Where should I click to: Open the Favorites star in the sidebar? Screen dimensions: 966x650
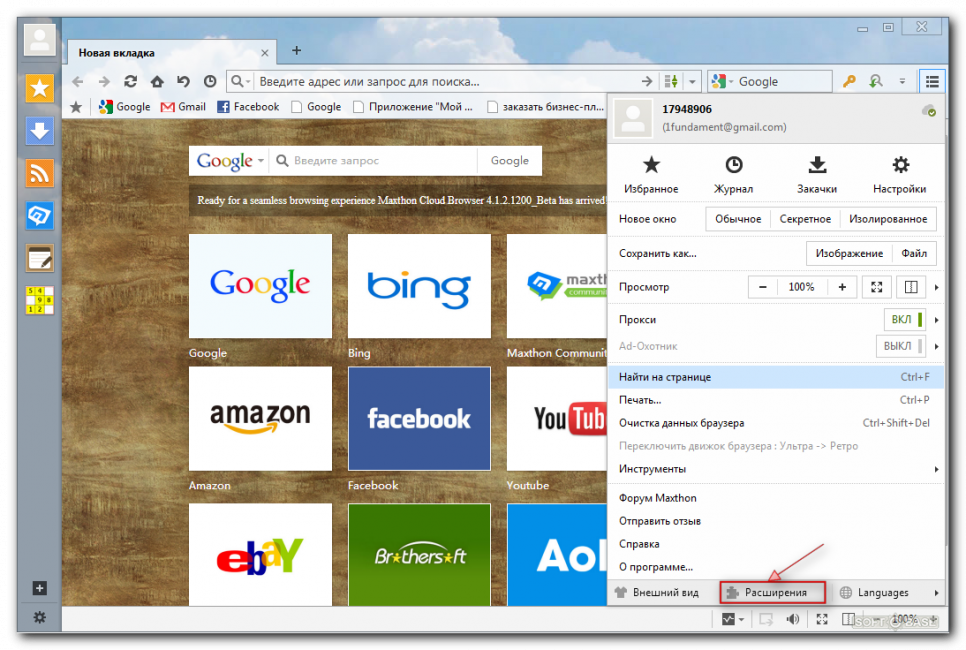39,88
